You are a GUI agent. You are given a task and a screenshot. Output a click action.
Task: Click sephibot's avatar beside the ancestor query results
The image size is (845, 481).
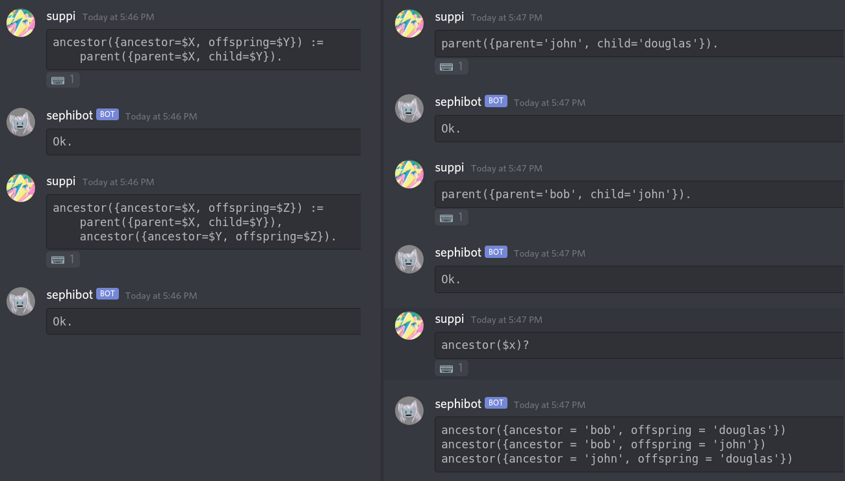(x=409, y=410)
